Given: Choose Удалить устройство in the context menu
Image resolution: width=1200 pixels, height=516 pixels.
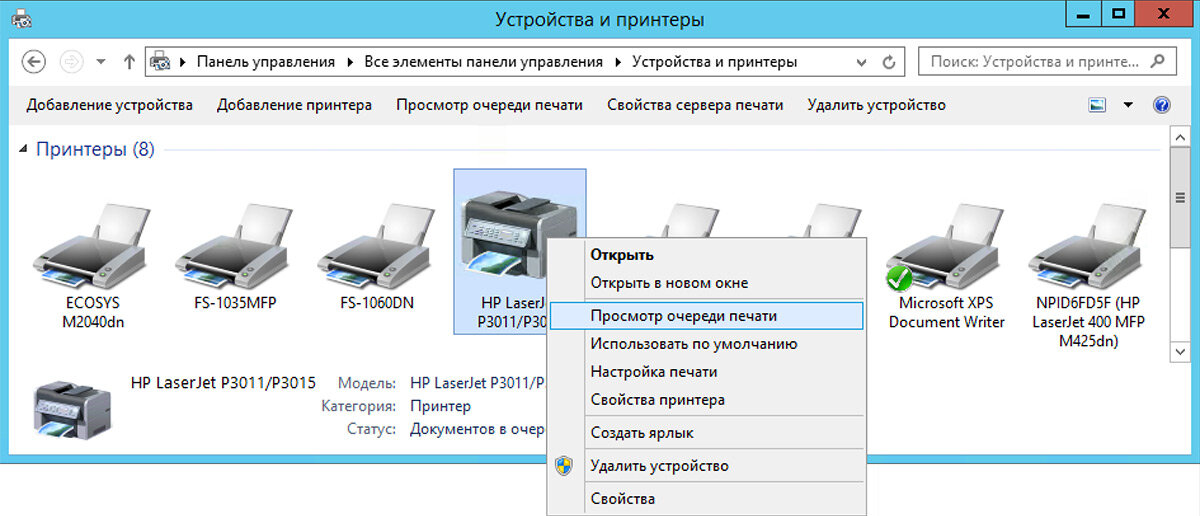Looking at the screenshot, I should coord(706,465).
